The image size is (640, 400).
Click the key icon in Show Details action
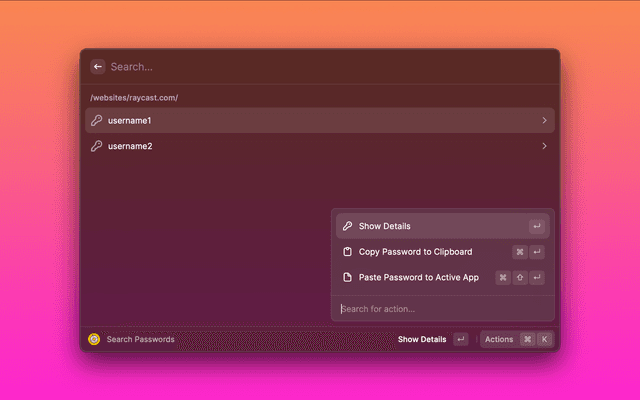point(347,226)
